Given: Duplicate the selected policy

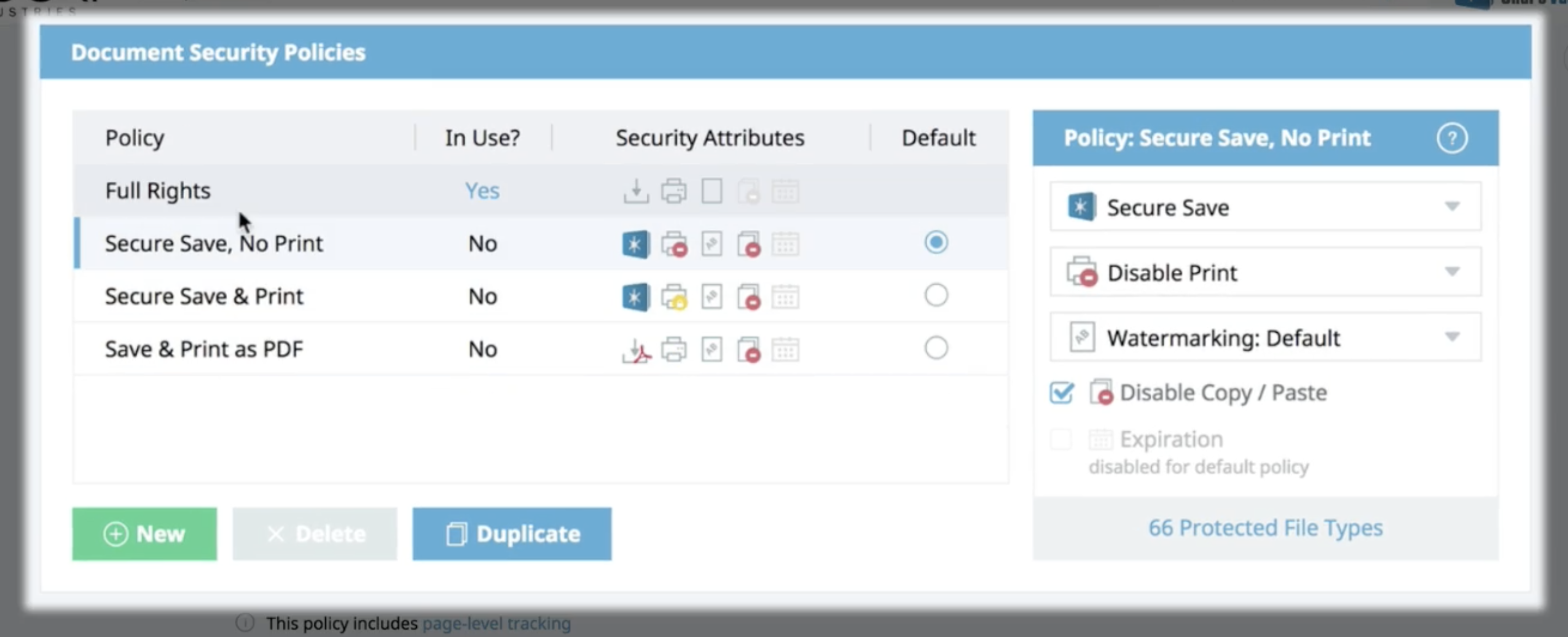Looking at the screenshot, I should pyautogui.click(x=512, y=533).
